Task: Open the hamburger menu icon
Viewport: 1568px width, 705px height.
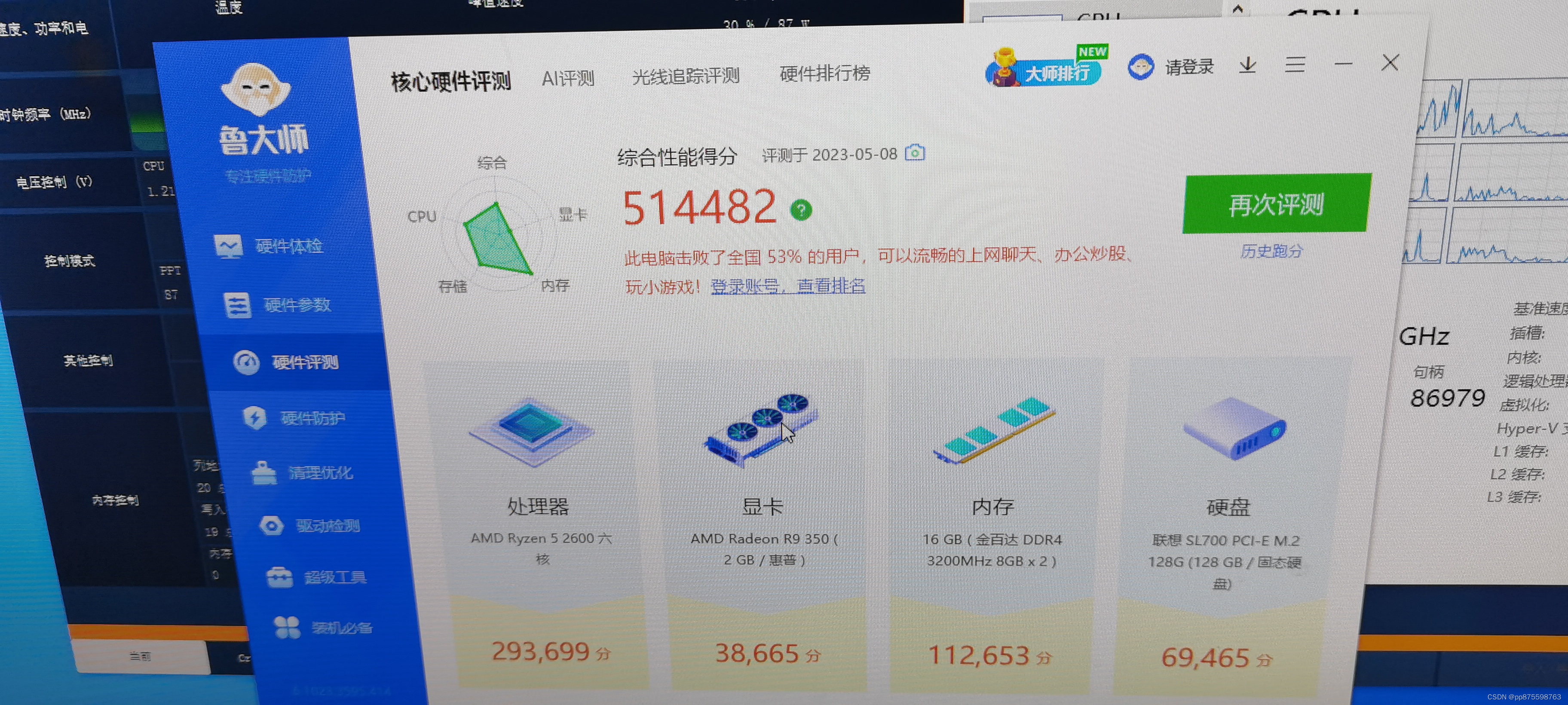Action: pyautogui.click(x=1295, y=64)
